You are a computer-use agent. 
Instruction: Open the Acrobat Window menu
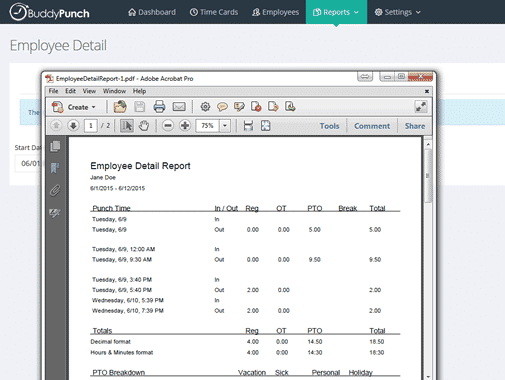114,91
